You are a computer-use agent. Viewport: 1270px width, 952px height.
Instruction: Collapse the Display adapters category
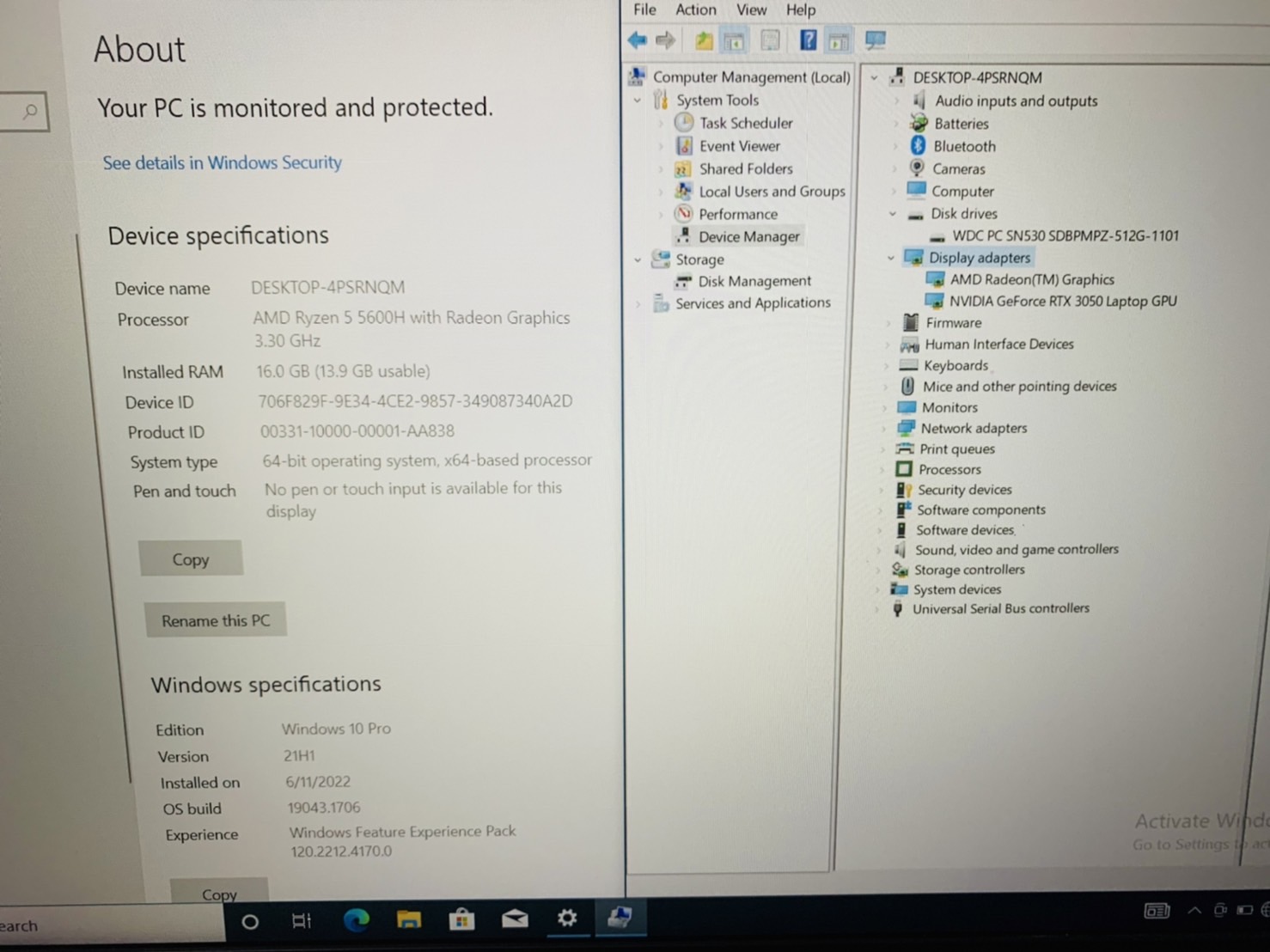[x=890, y=258]
